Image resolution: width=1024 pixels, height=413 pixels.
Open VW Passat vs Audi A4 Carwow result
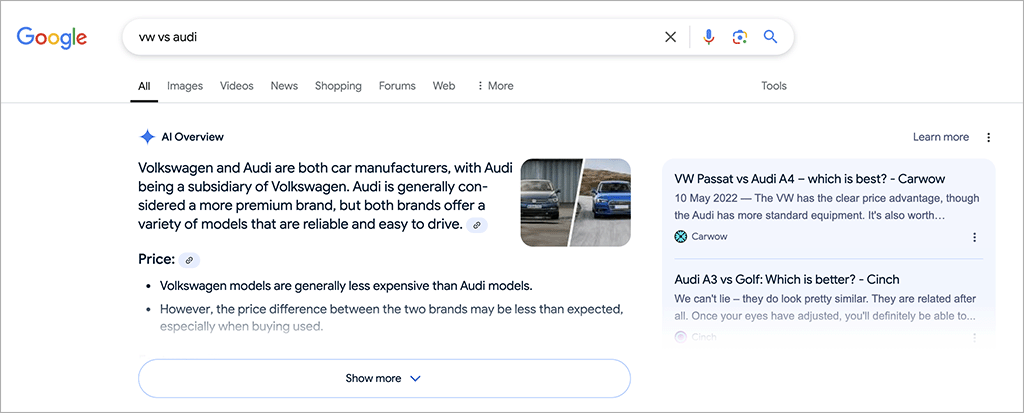coord(809,179)
